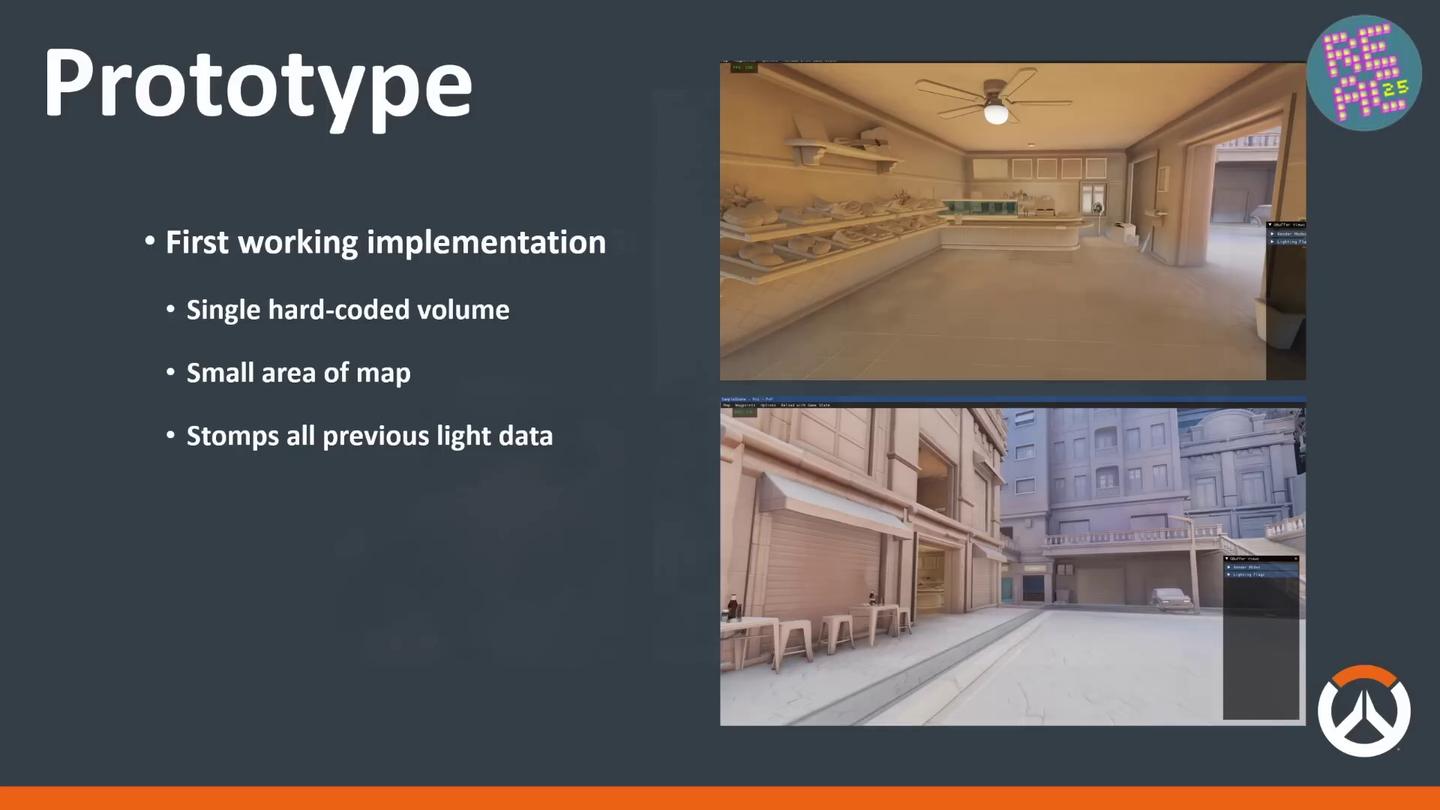Viewport: 1440px width, 810px height.
Task: Click 'Single hard-coded volume' bullet text
Action: pos(348,309)
